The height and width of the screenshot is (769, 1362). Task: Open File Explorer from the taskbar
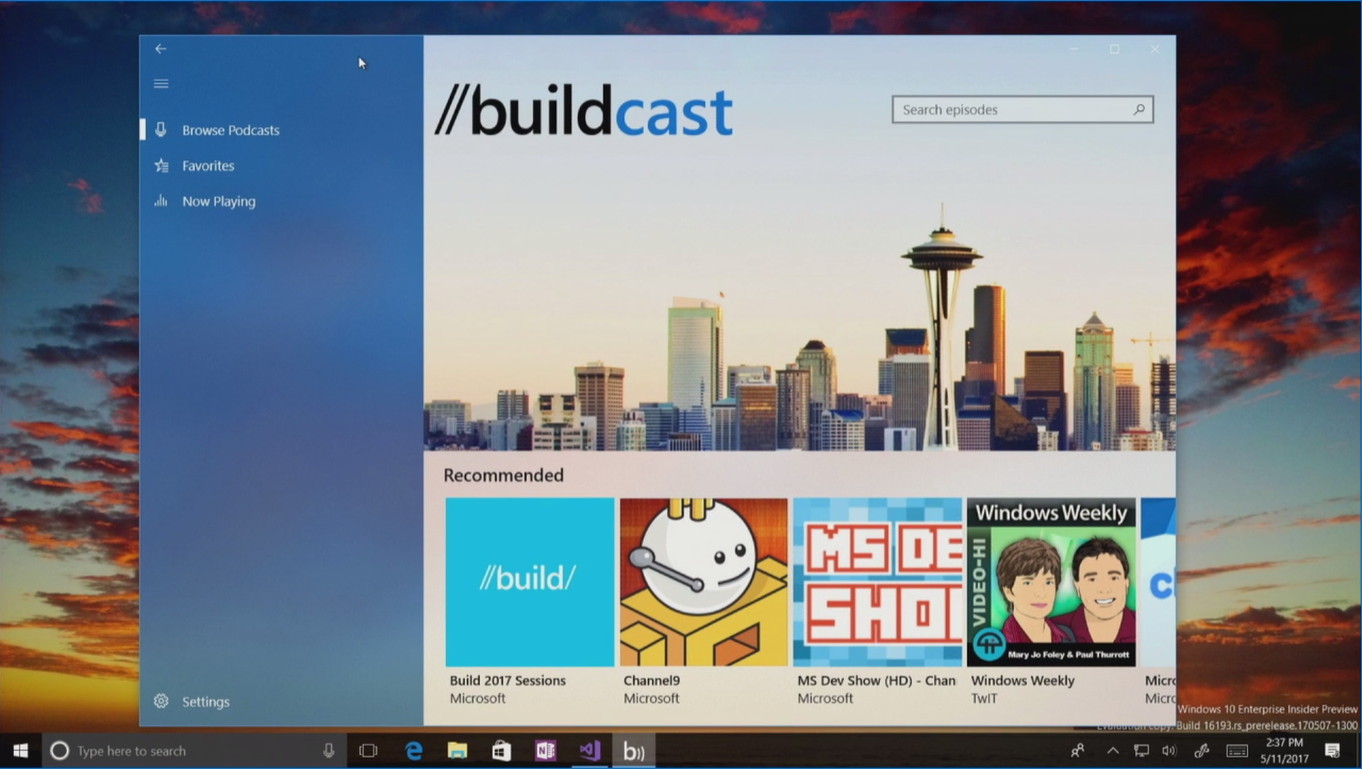(x=457, y=751)
